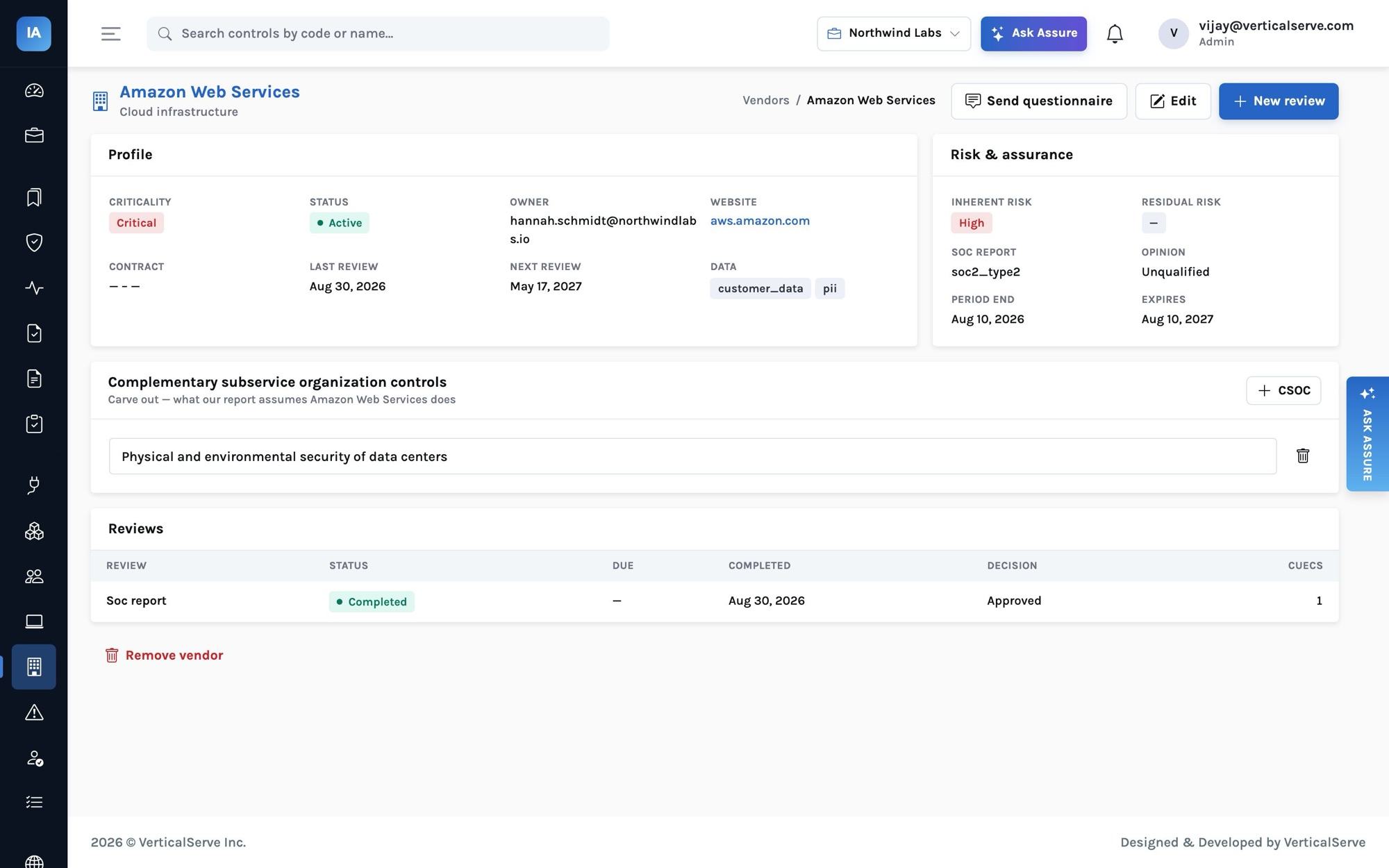Click the Completed status badge
1389x868 pixels.
tap(372, 601)
